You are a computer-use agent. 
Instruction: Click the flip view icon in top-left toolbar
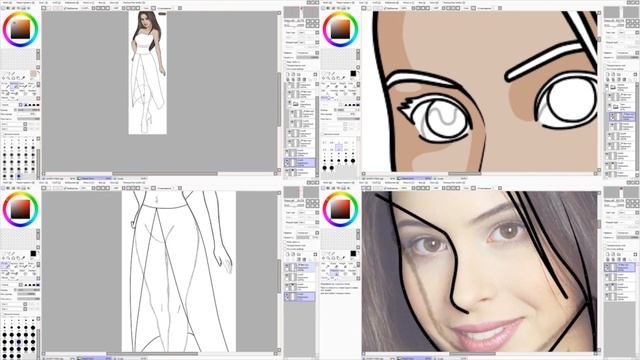coord(153,8)
